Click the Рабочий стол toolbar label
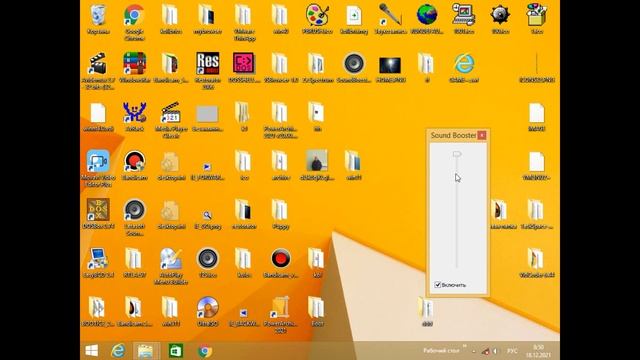This screenshot has width=640, height=360. pyautogui.click(x=441, y=351)
